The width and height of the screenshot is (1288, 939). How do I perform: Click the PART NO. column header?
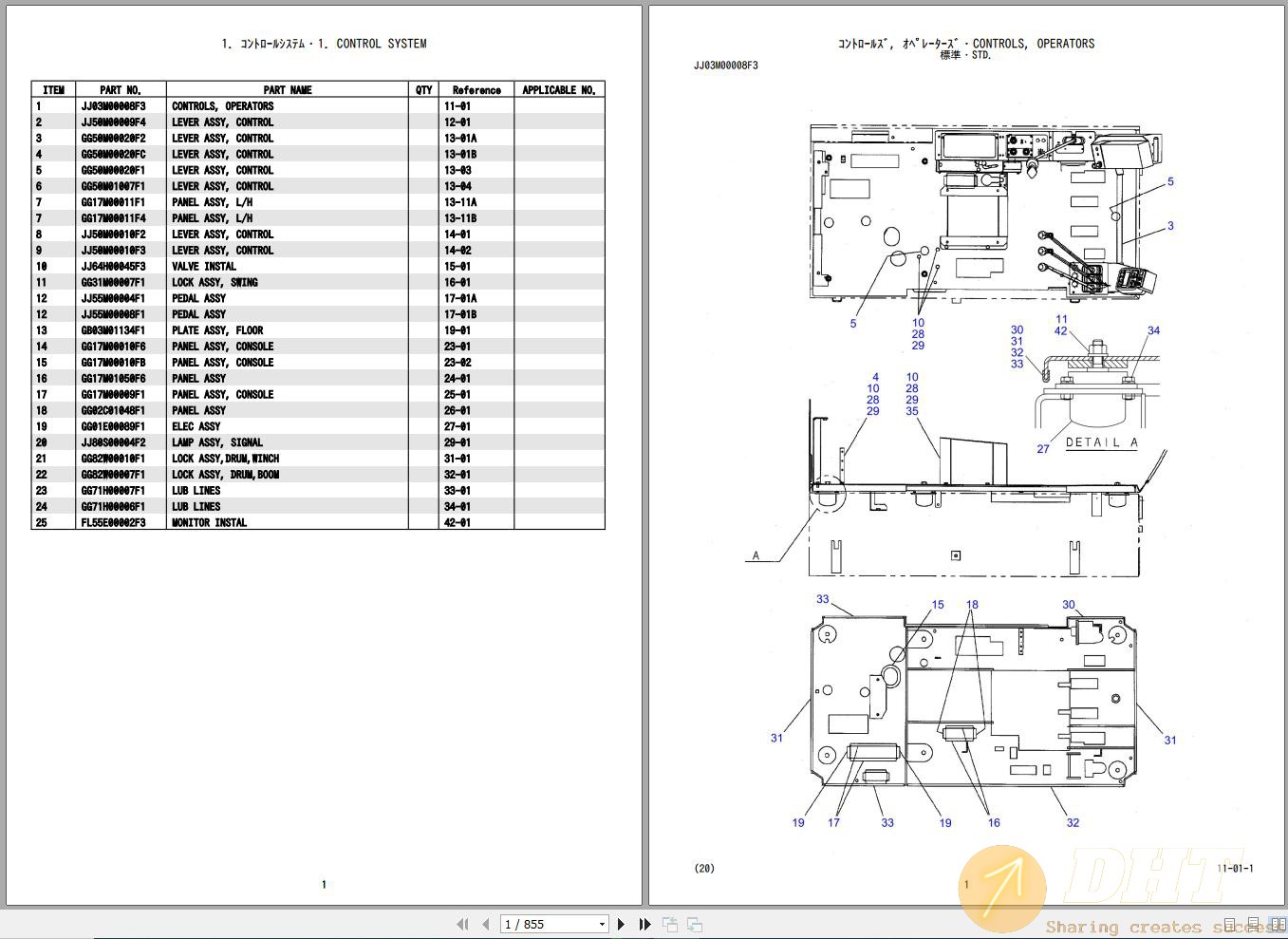121,90
